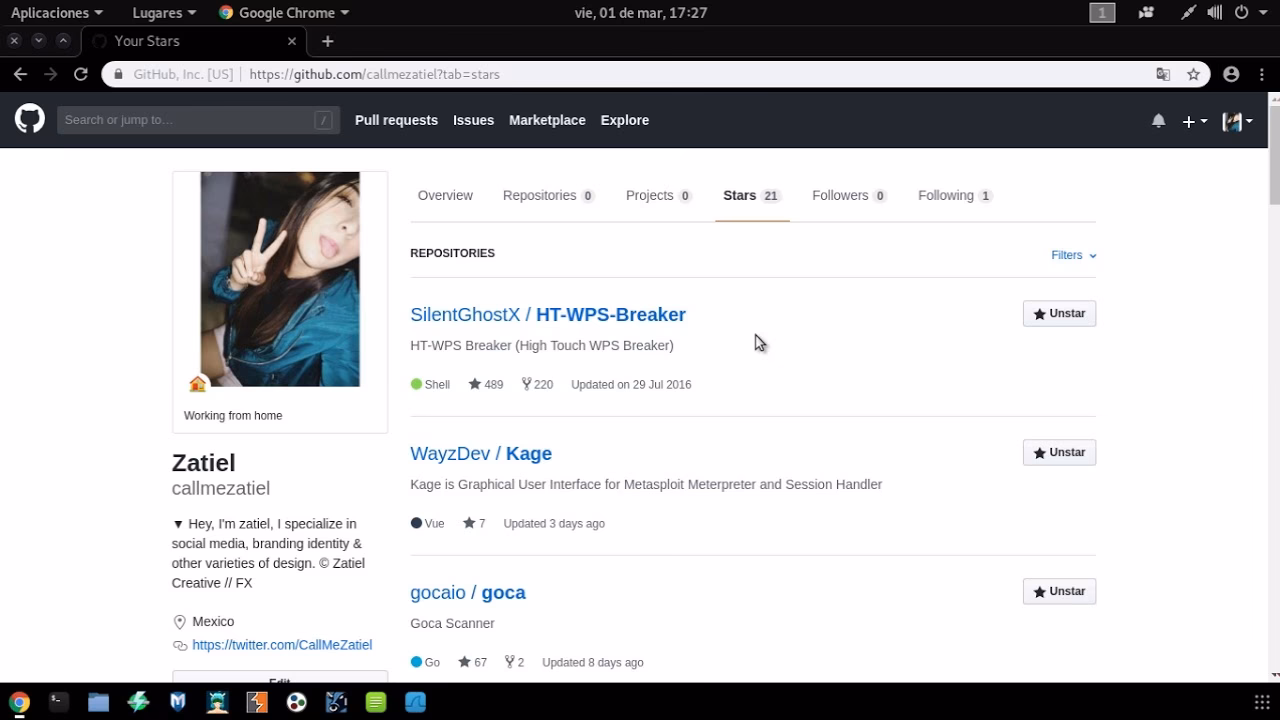This screenshot has height=720, width=1280.
Task: Open the green notes app in taskbar
Action: (376, 702)
